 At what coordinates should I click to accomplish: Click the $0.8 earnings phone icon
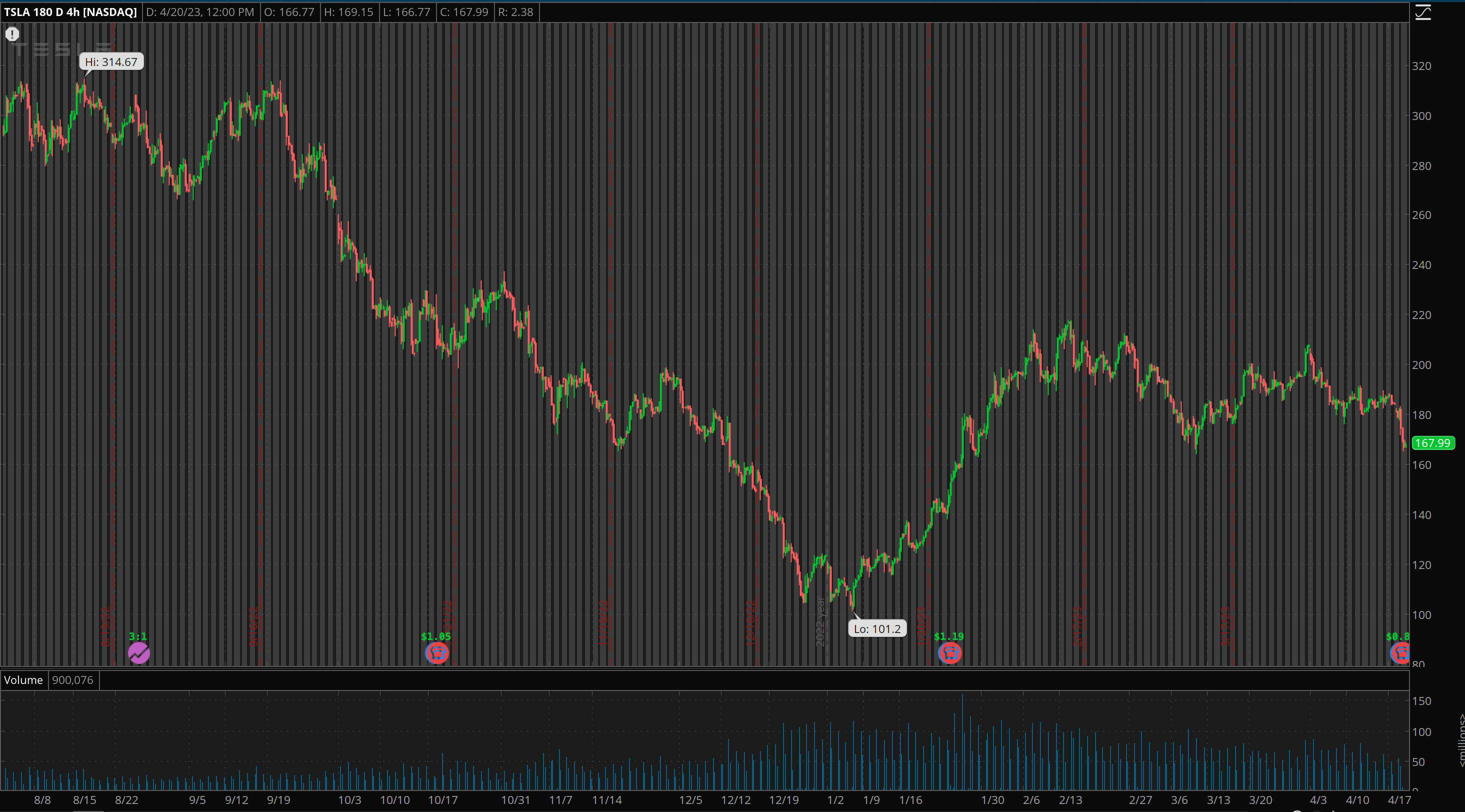click(x=1399, y=653)
